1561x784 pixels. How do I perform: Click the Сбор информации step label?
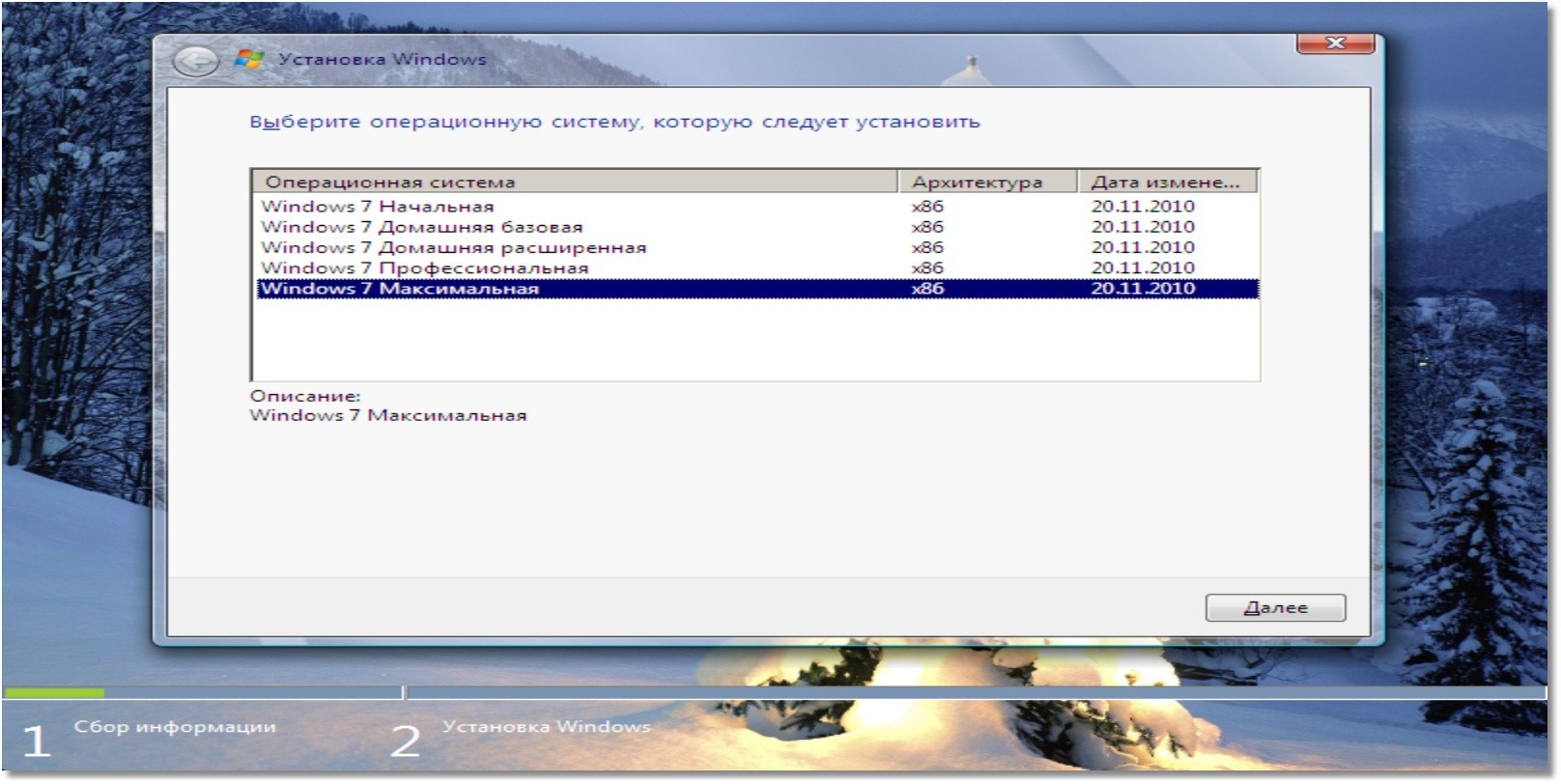pyautogui.click(x=175, y=726)
